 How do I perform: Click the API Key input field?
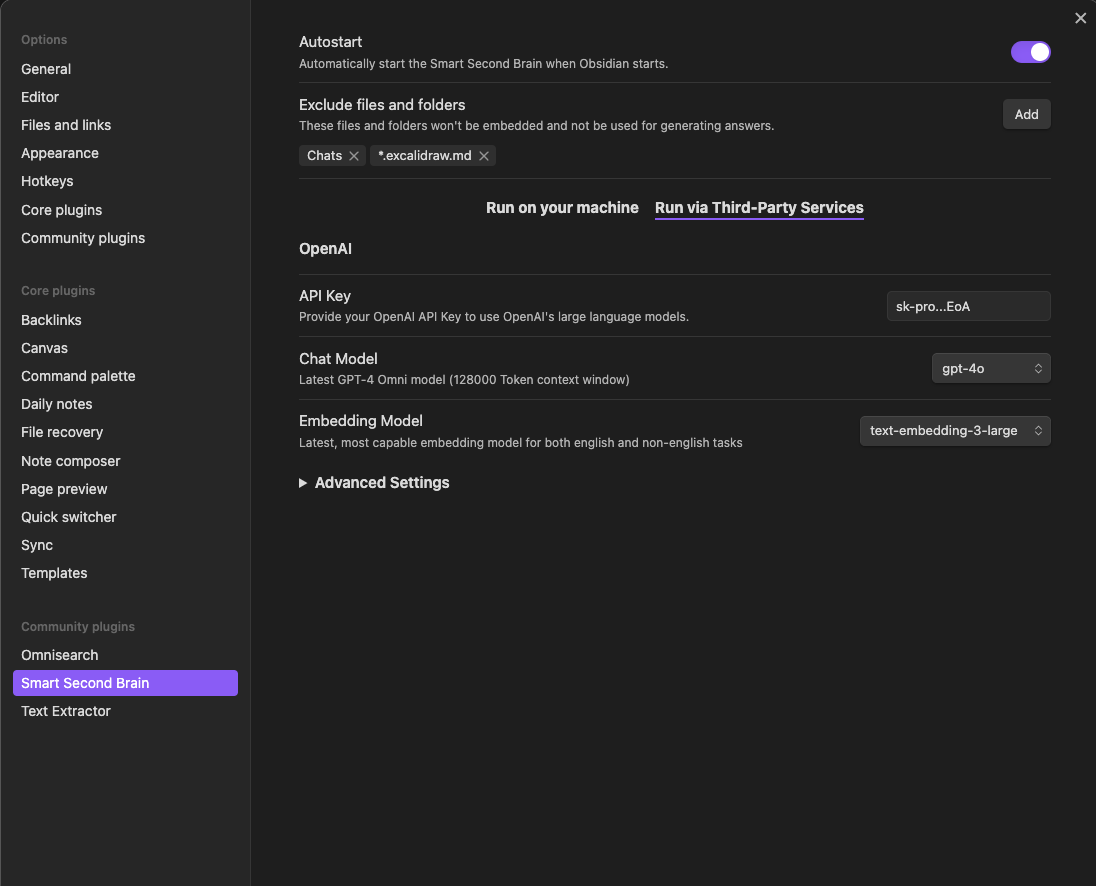point(968,306)
